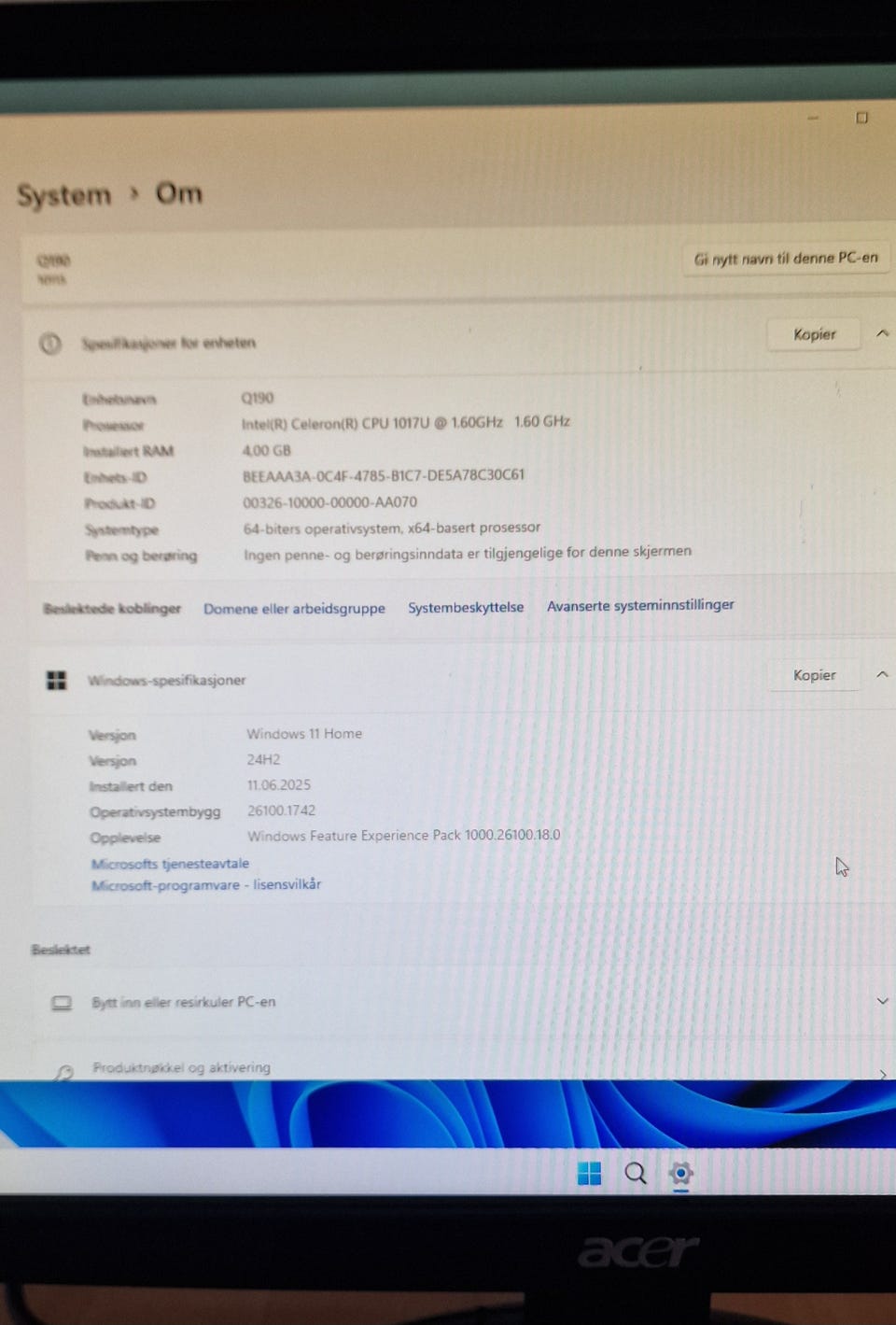Viewport: 896px width, 1325px height.
Task: Open Avanserte systeminnstillinger link
Action: point(640,605)
